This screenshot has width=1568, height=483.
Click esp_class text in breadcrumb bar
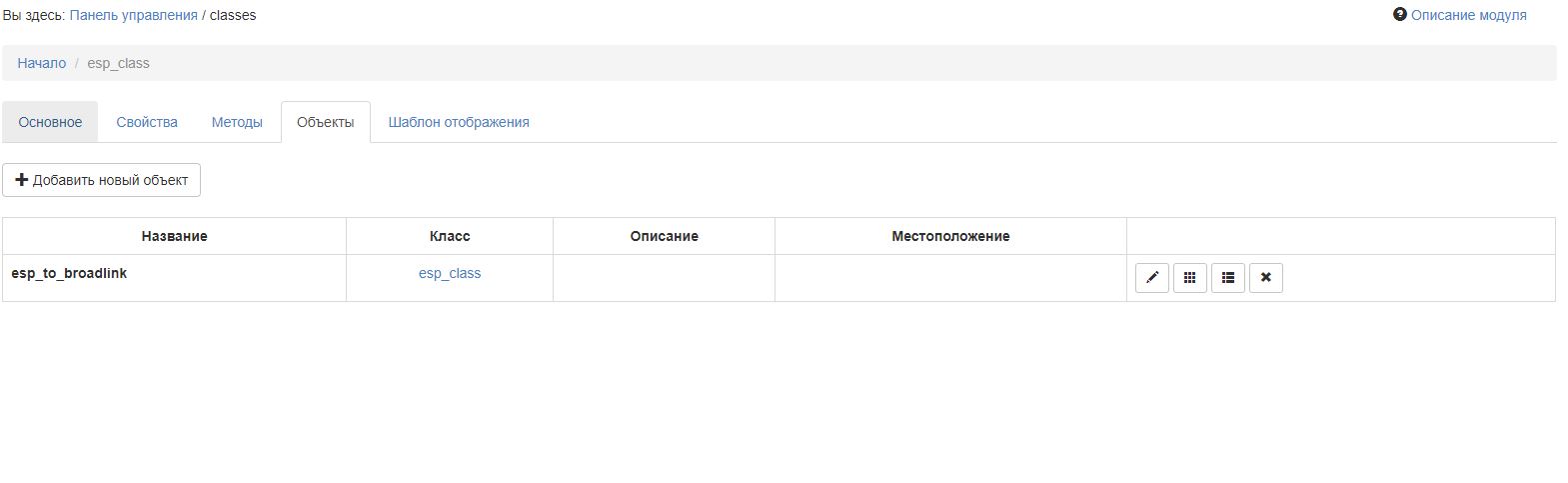click(118, 63)
